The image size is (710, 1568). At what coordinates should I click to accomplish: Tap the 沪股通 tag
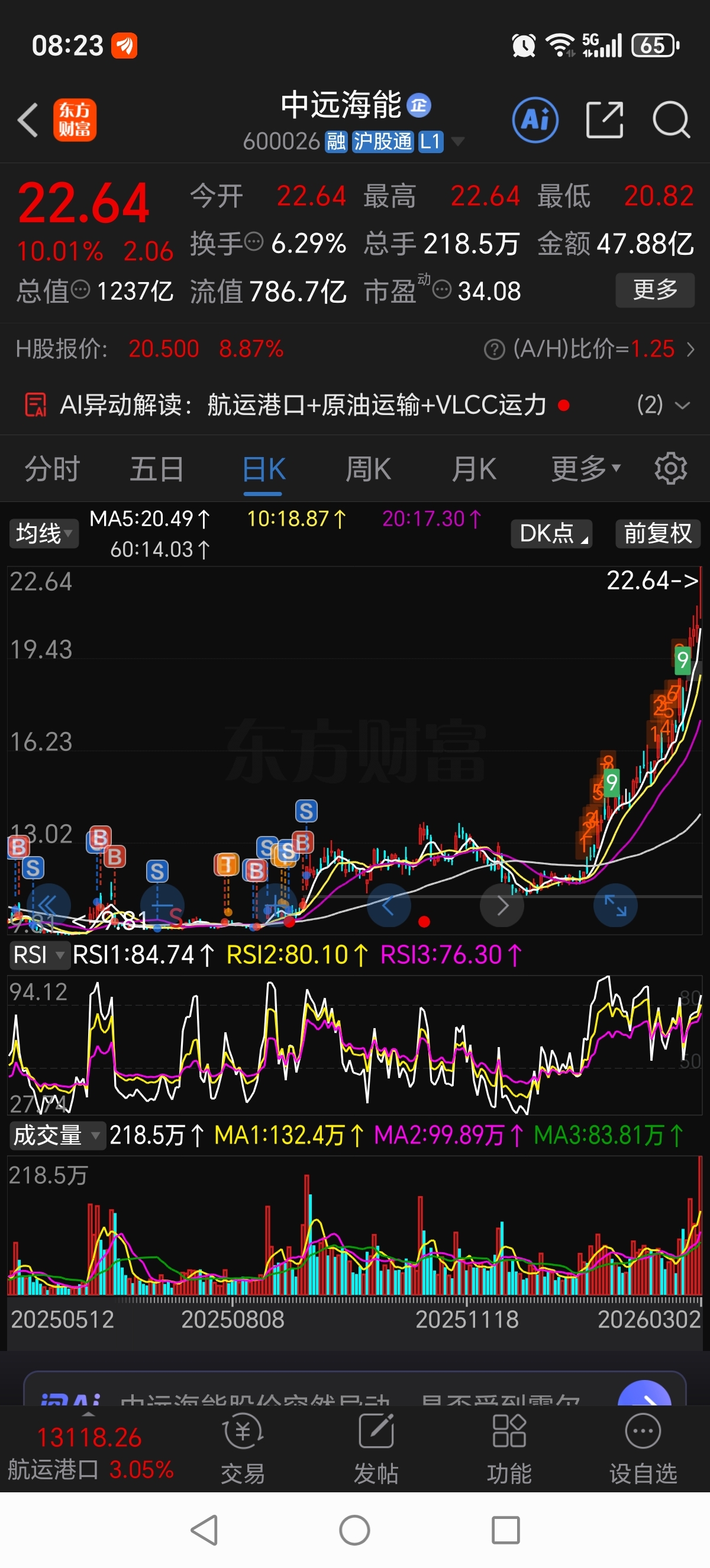coord(382,142)
